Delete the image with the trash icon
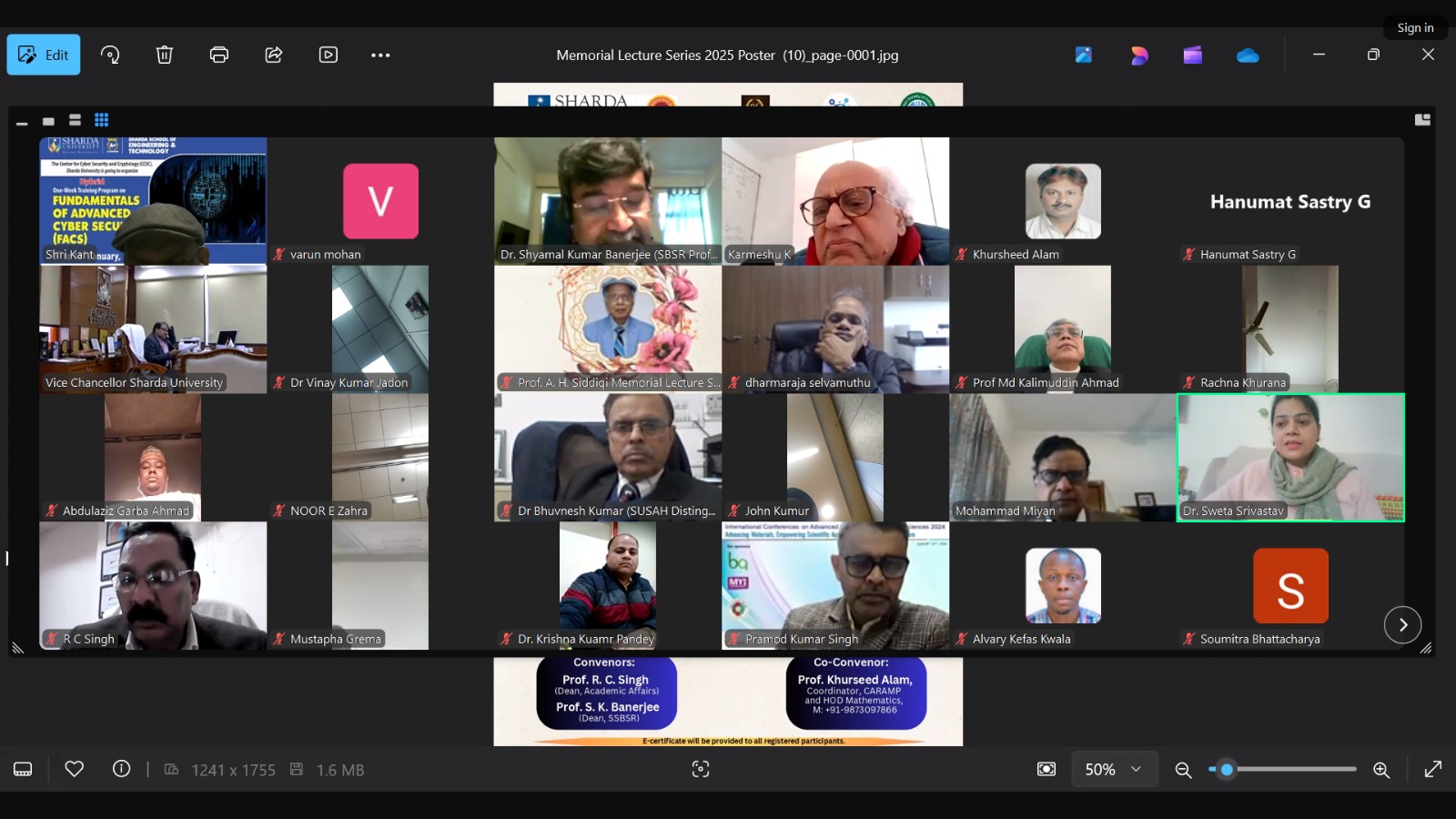This screenshot has height=819, width=1456. [x=165, y=55]
